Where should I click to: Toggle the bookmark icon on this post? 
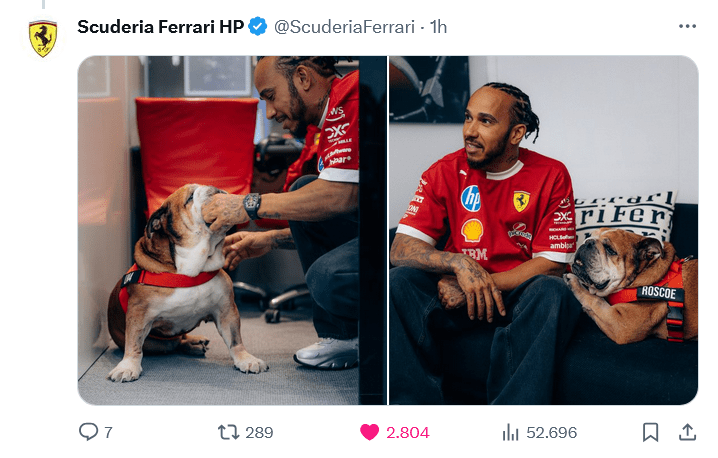650,432
